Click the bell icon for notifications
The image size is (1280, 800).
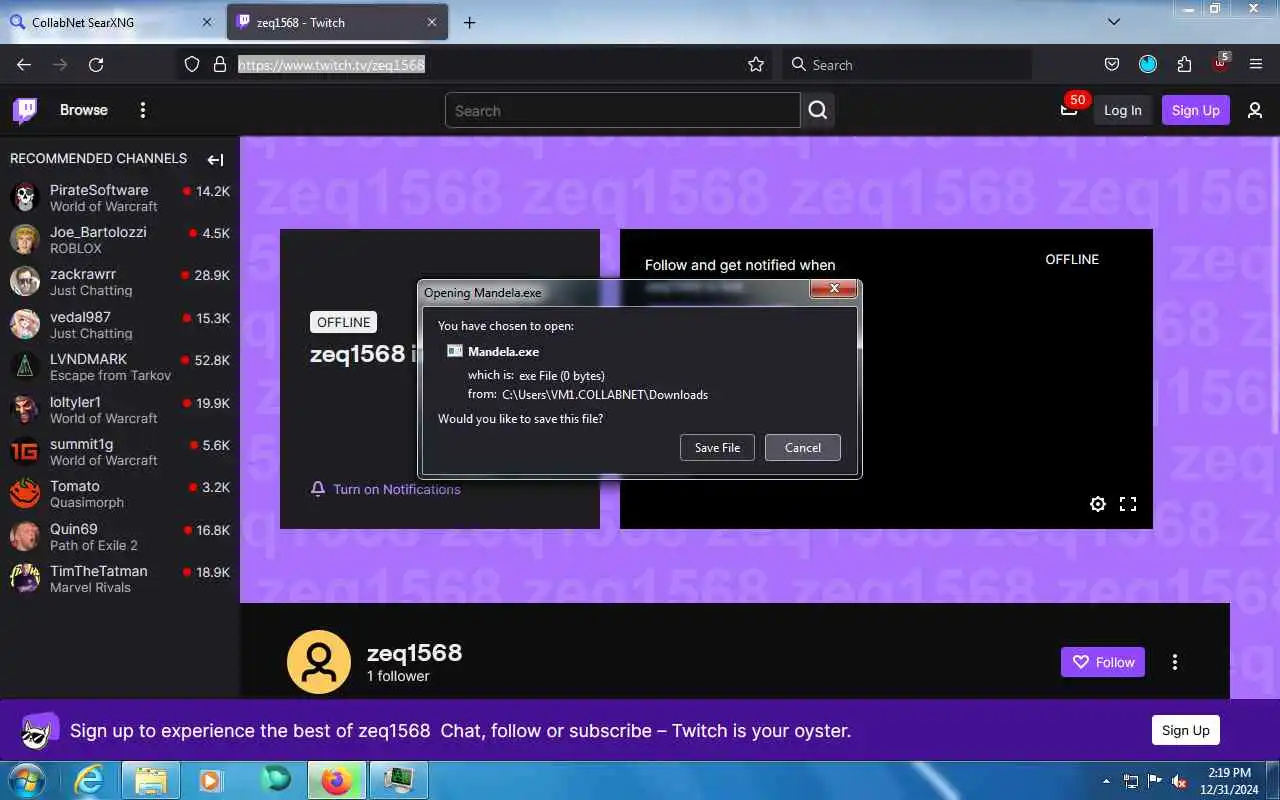pyautogui.click(x=318, y=489)
